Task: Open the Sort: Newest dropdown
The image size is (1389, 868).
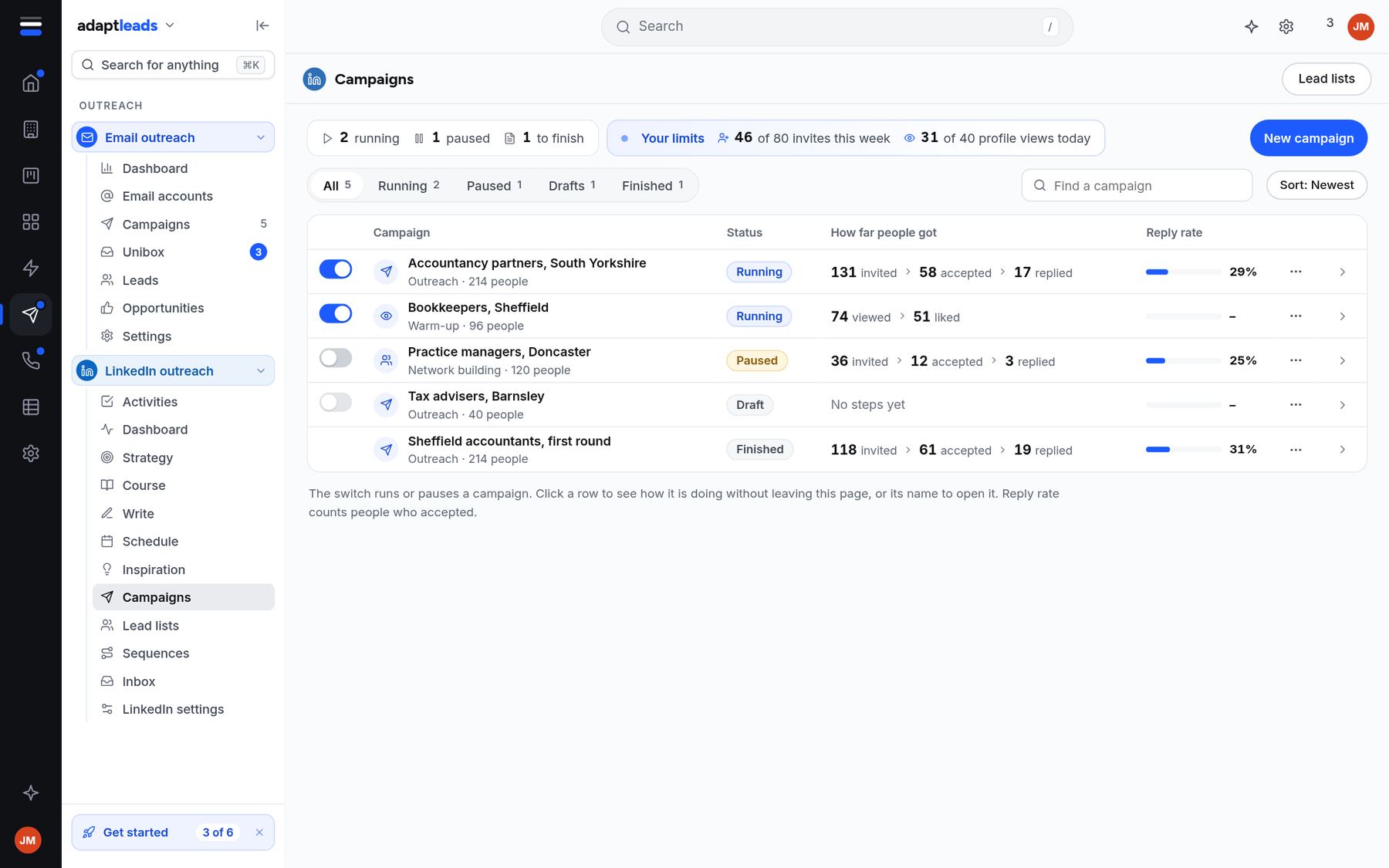Action: [x=1316, y=185]
